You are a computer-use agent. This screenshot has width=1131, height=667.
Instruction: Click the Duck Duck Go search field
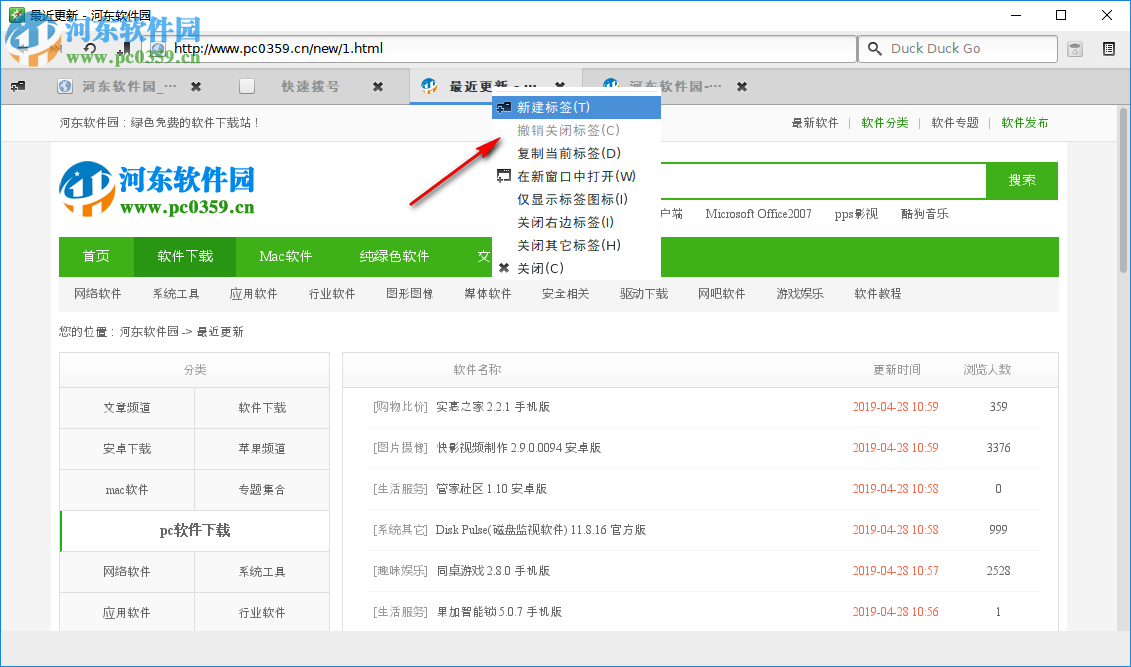click(x=960, y=48)
